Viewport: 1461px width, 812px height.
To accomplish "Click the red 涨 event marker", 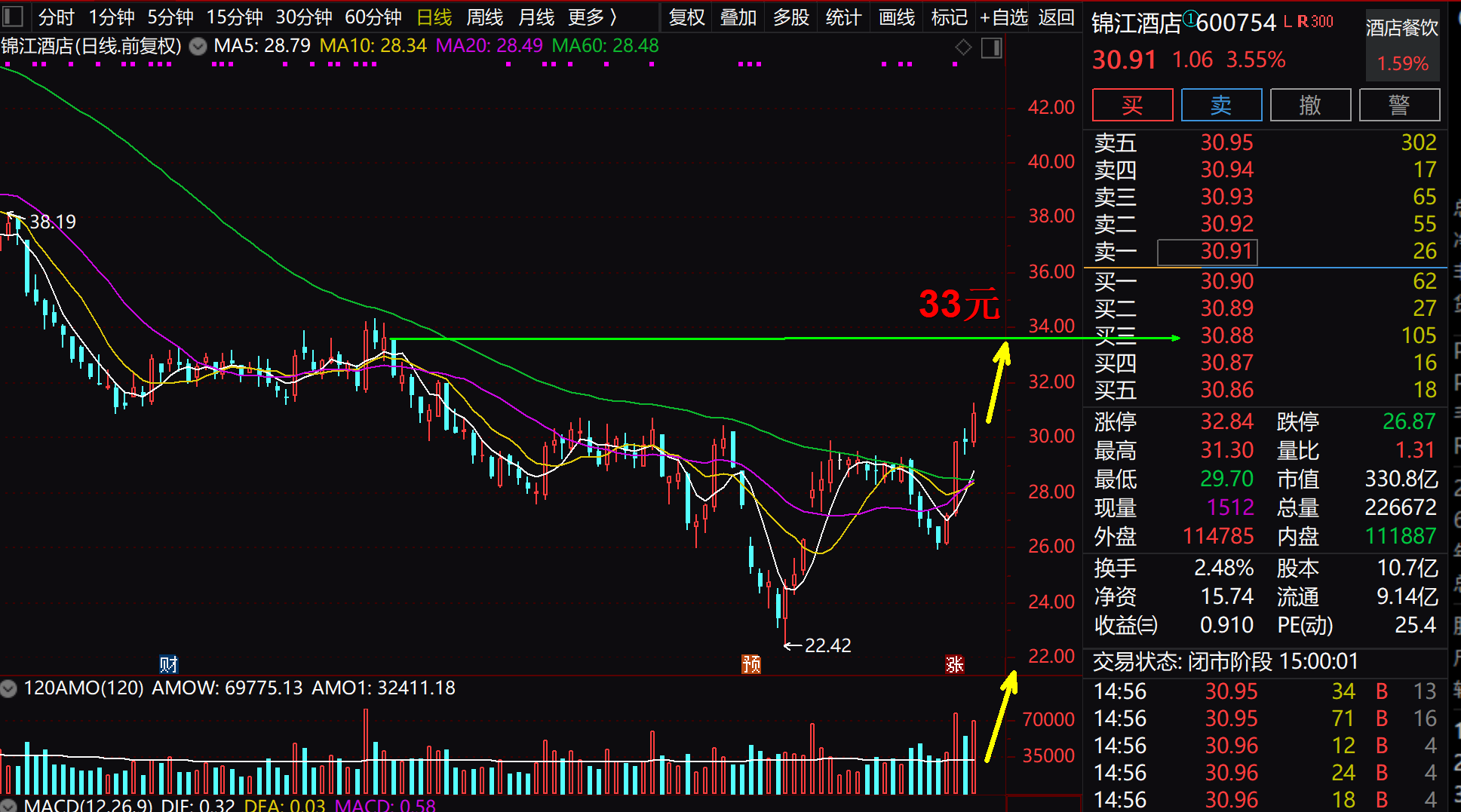I will coord(954,664).
